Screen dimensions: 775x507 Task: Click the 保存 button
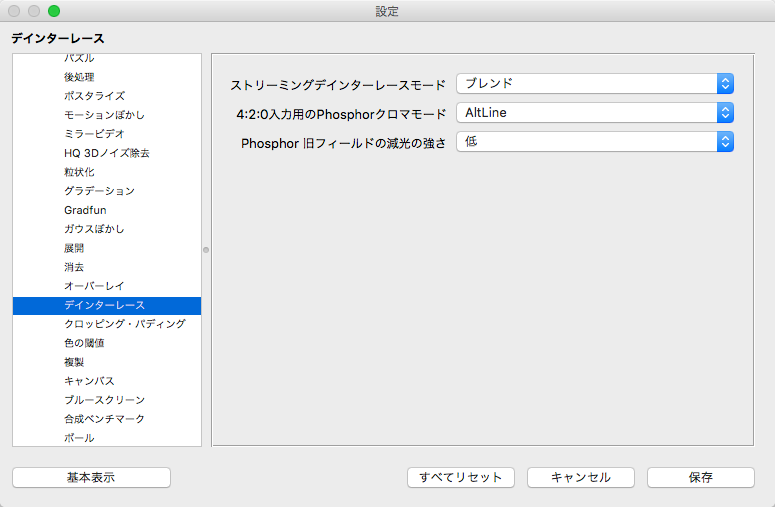click(x=701, y=477)
